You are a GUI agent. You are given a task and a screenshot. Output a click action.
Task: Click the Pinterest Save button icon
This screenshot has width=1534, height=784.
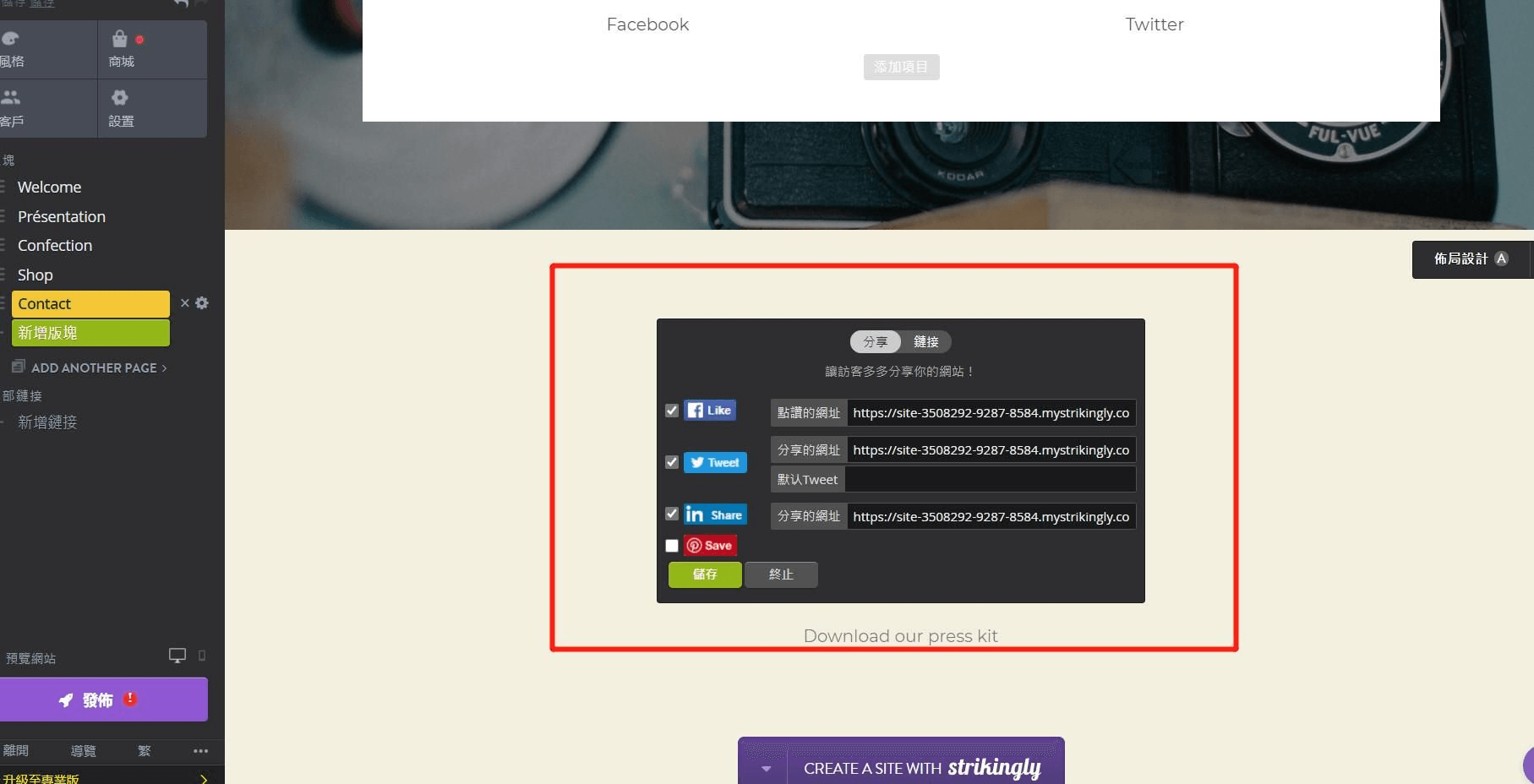tap(710, 546)
